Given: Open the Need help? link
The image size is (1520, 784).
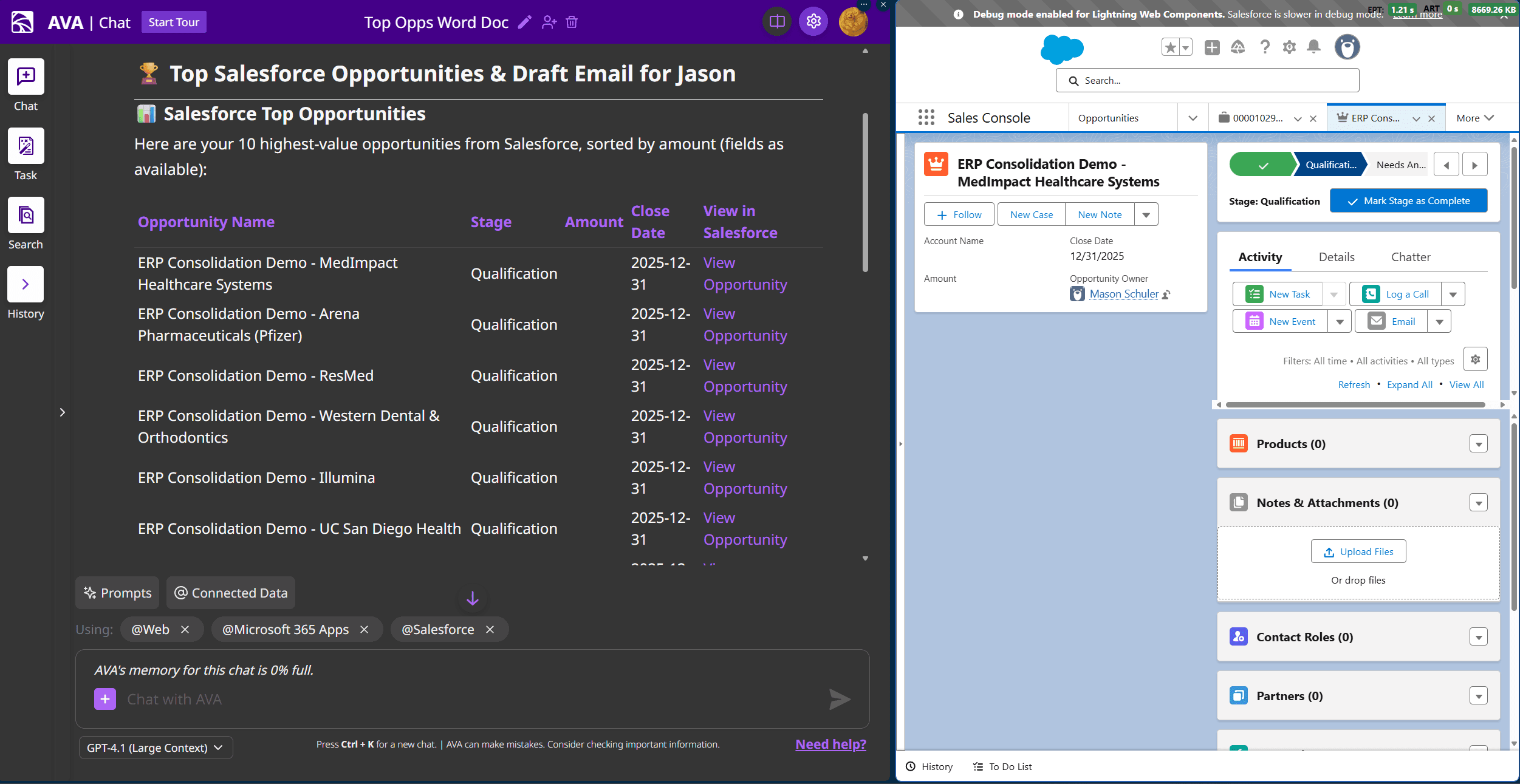Looking at the screenshot, I should (830, 744).
